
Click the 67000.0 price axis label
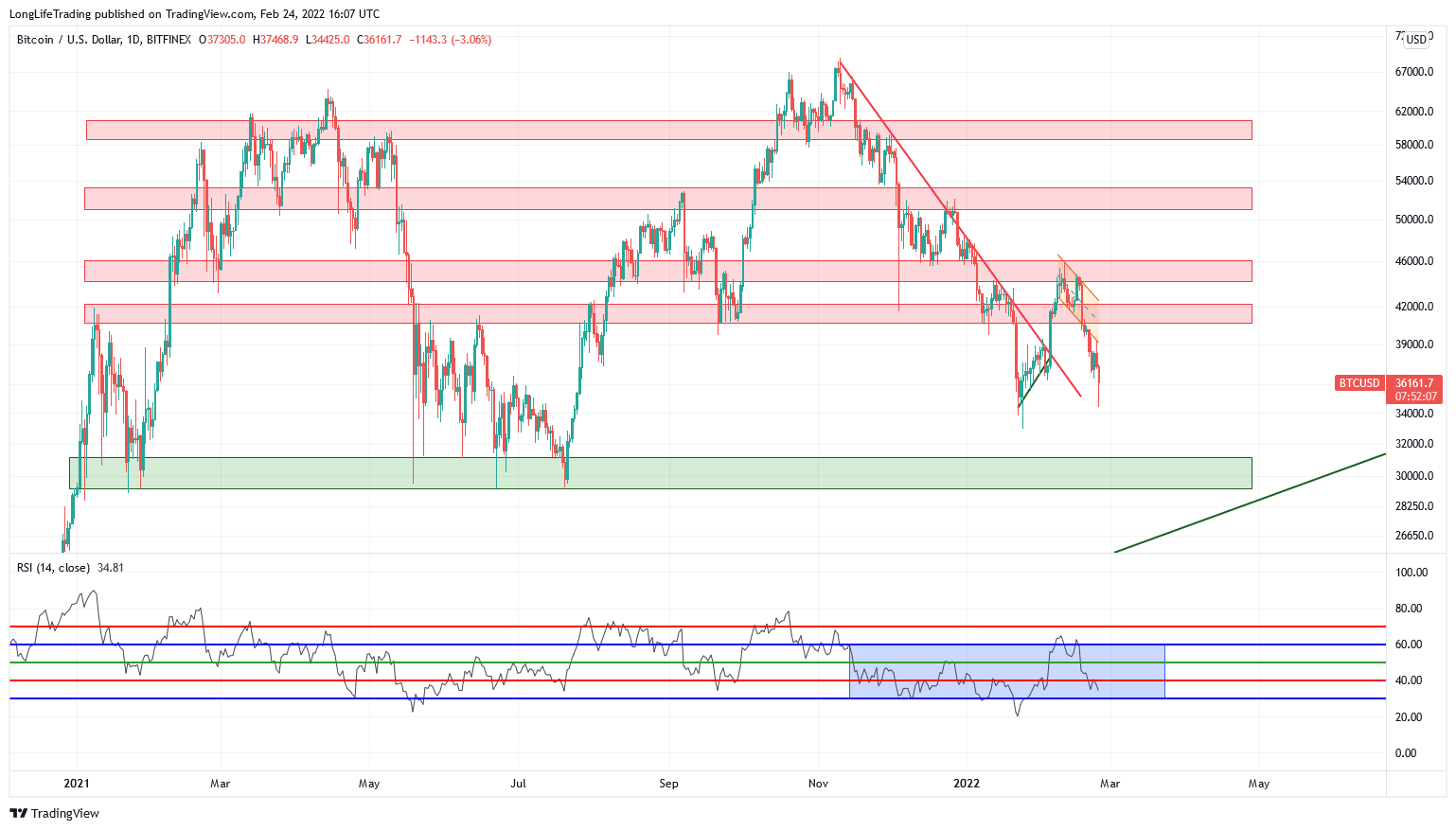pyautogui.click(x=1414, y=72)
